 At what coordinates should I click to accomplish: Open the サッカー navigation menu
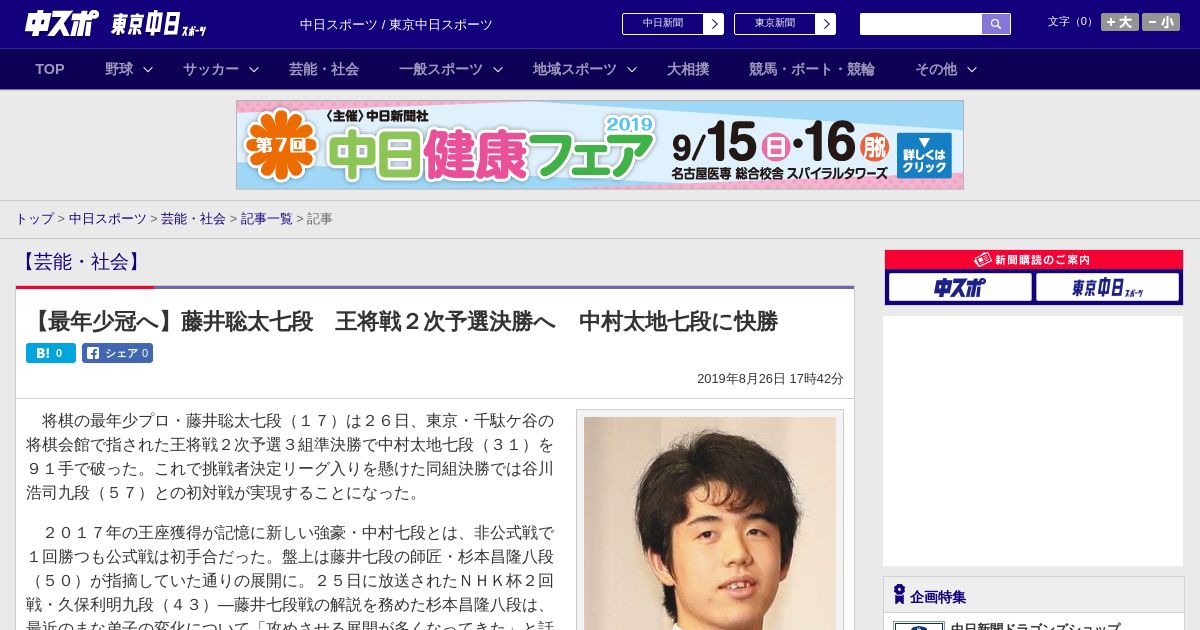[x=211, y=69]
